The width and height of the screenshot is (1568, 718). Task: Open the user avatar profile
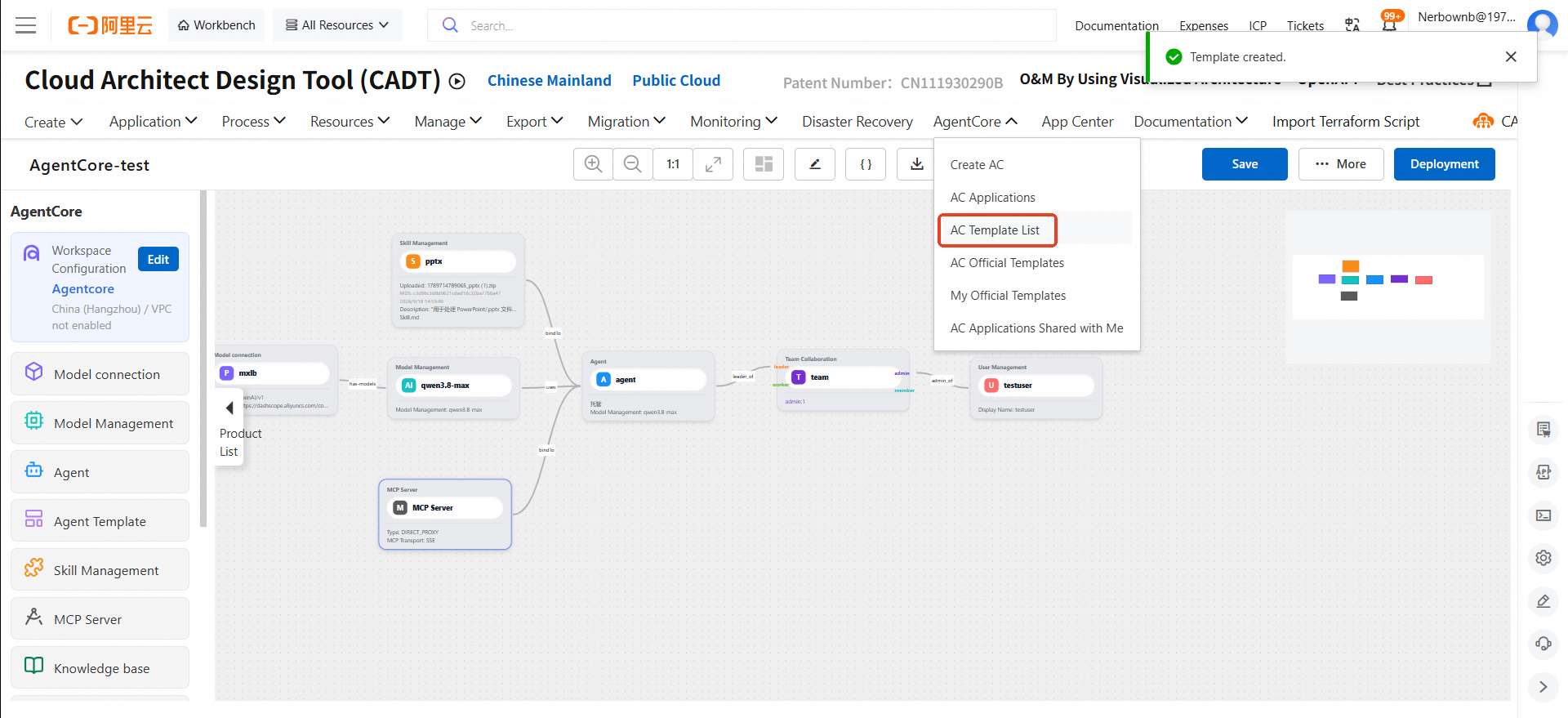[x=1542, y=25]
